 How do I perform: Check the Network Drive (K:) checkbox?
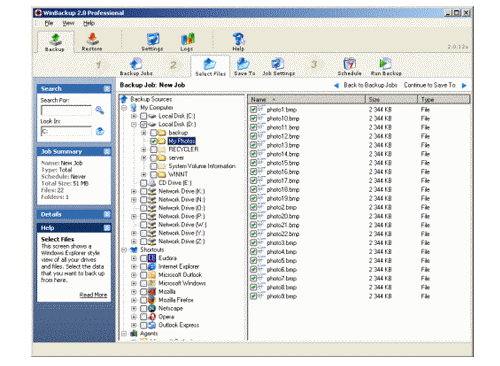(143, 191)
